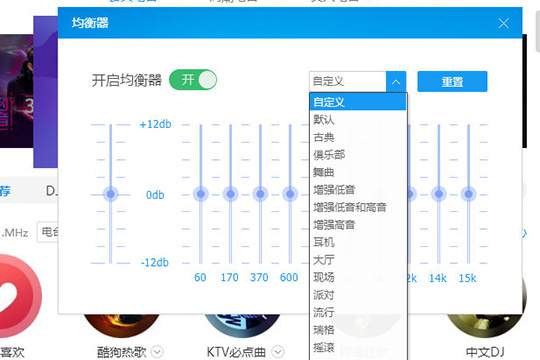This screenshot has width=540, height=360.
Task: Click the 重置 reset button
Action: point(452,82)
